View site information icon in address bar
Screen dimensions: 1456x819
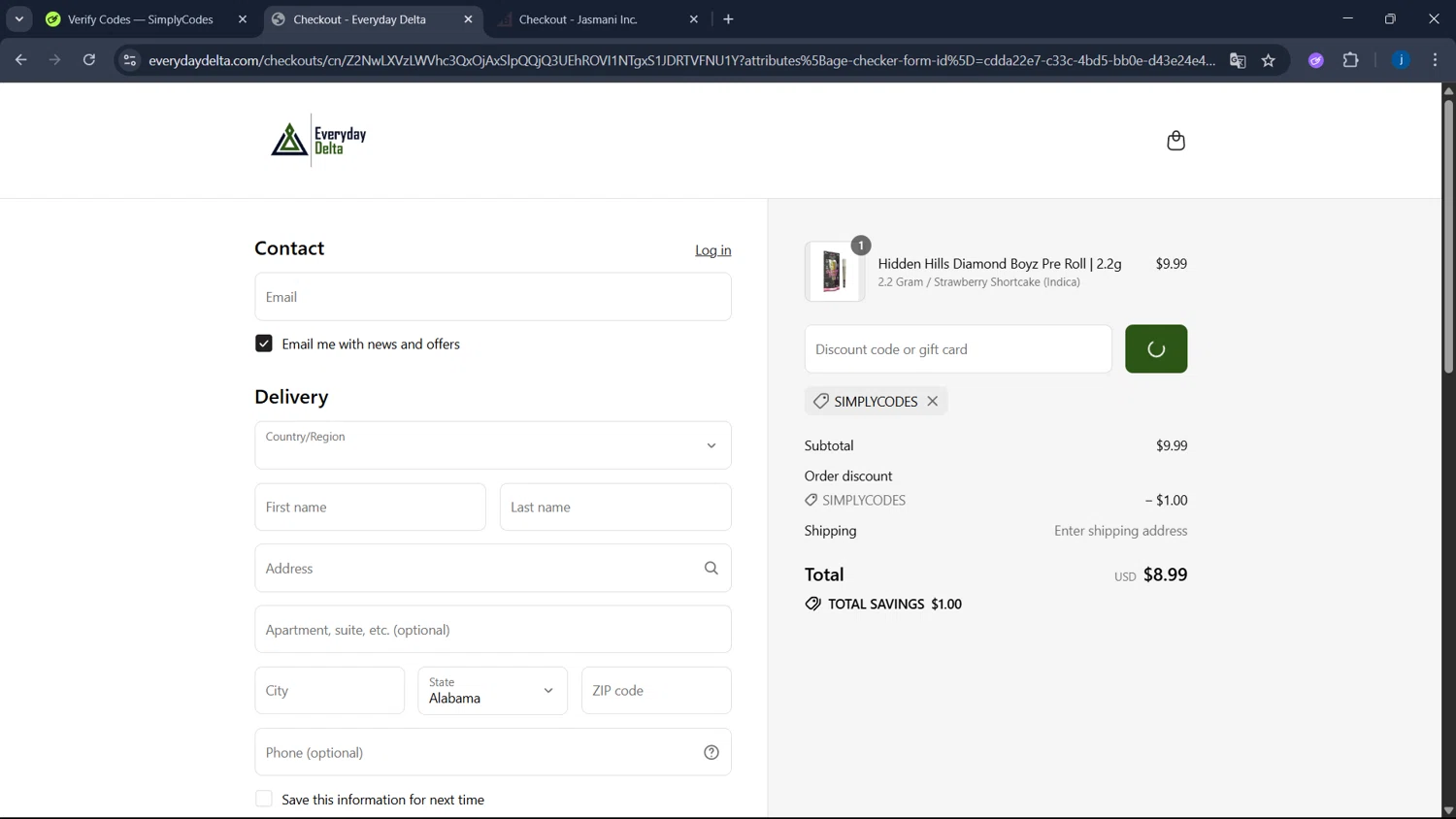(129, 60)
